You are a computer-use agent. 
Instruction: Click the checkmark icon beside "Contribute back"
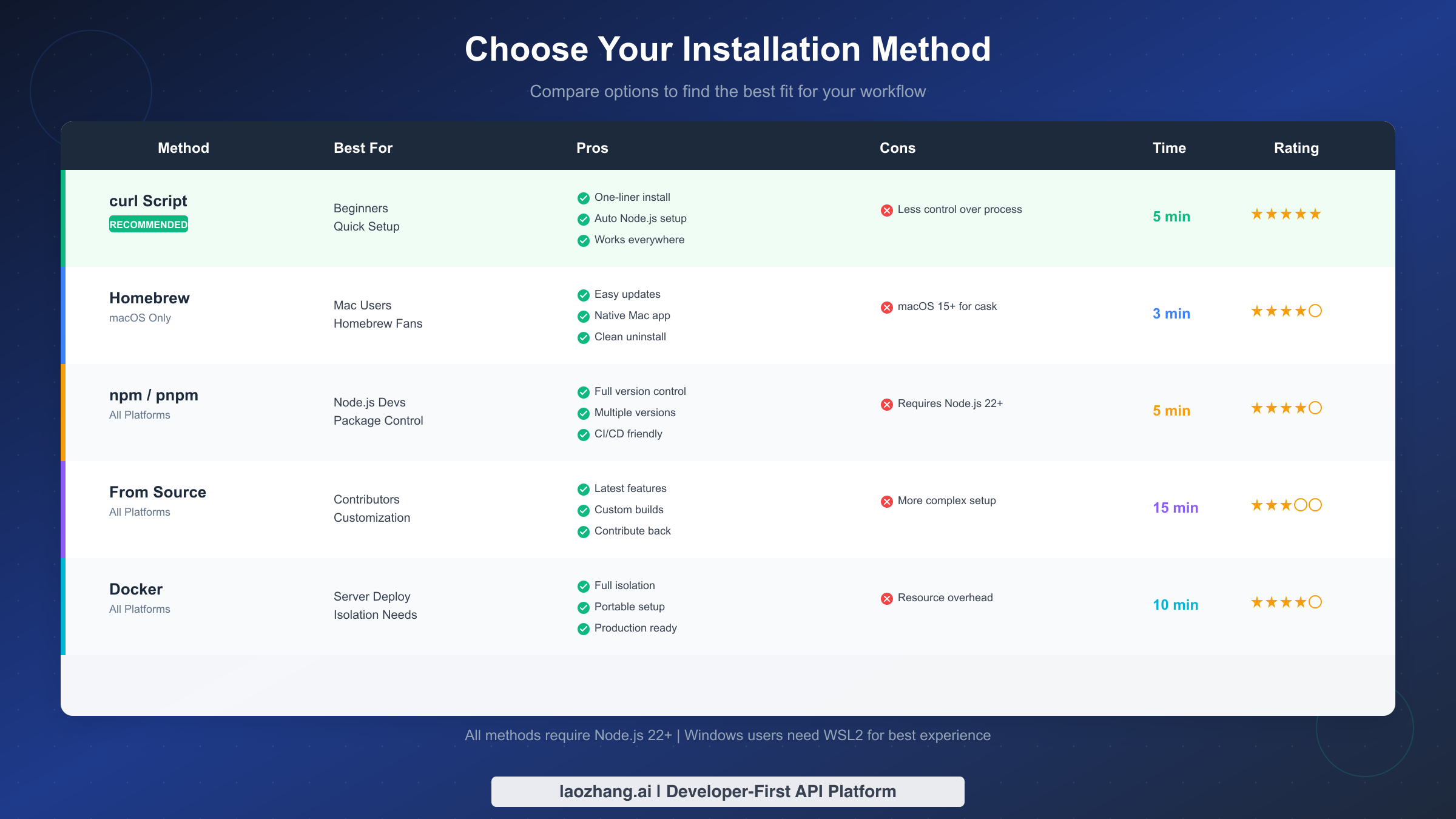coord(584,531)
